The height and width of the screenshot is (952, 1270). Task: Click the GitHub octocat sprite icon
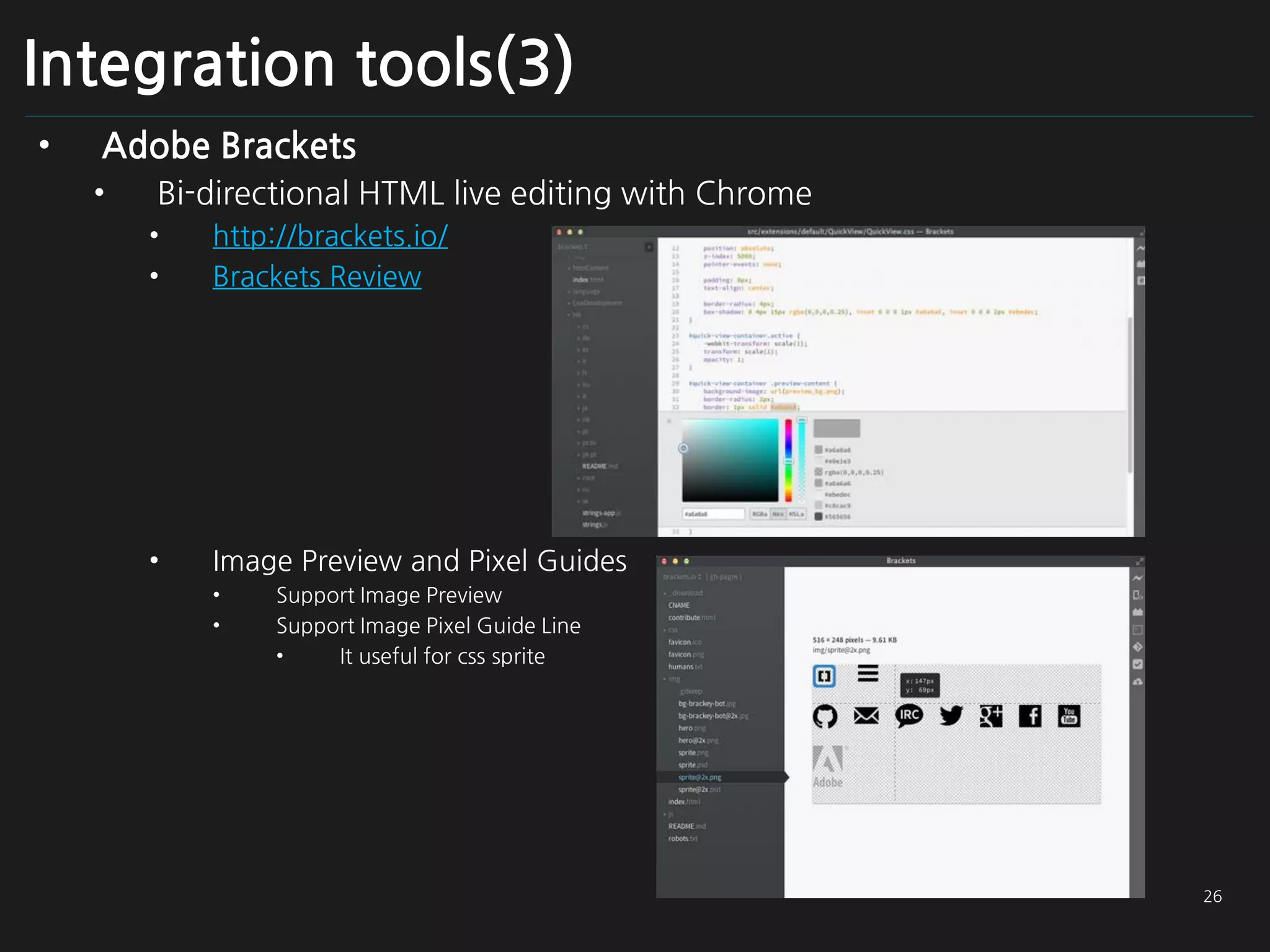click(825, 716)
